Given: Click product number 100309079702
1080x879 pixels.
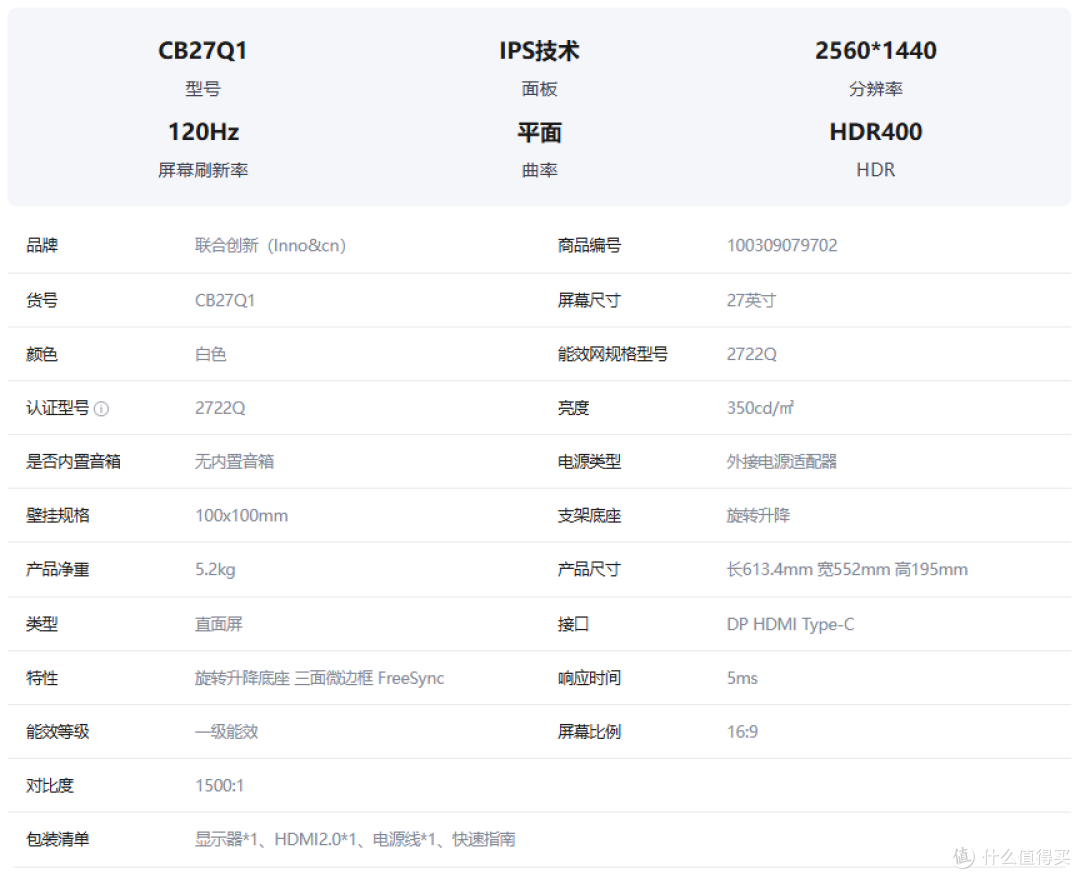Looking at the screenshot, I should 782,245.
